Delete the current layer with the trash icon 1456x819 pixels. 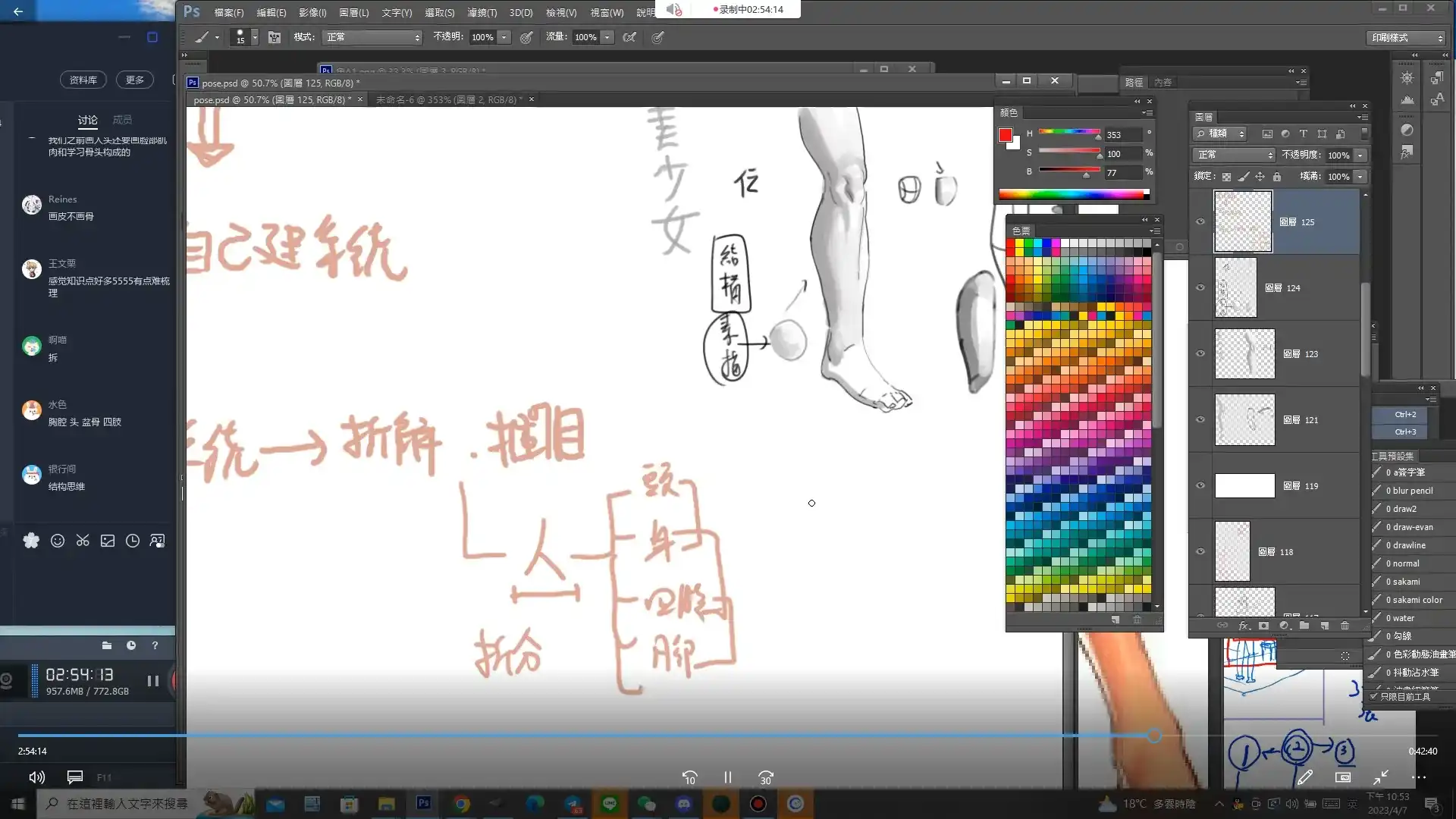[x=1346, y=626]
